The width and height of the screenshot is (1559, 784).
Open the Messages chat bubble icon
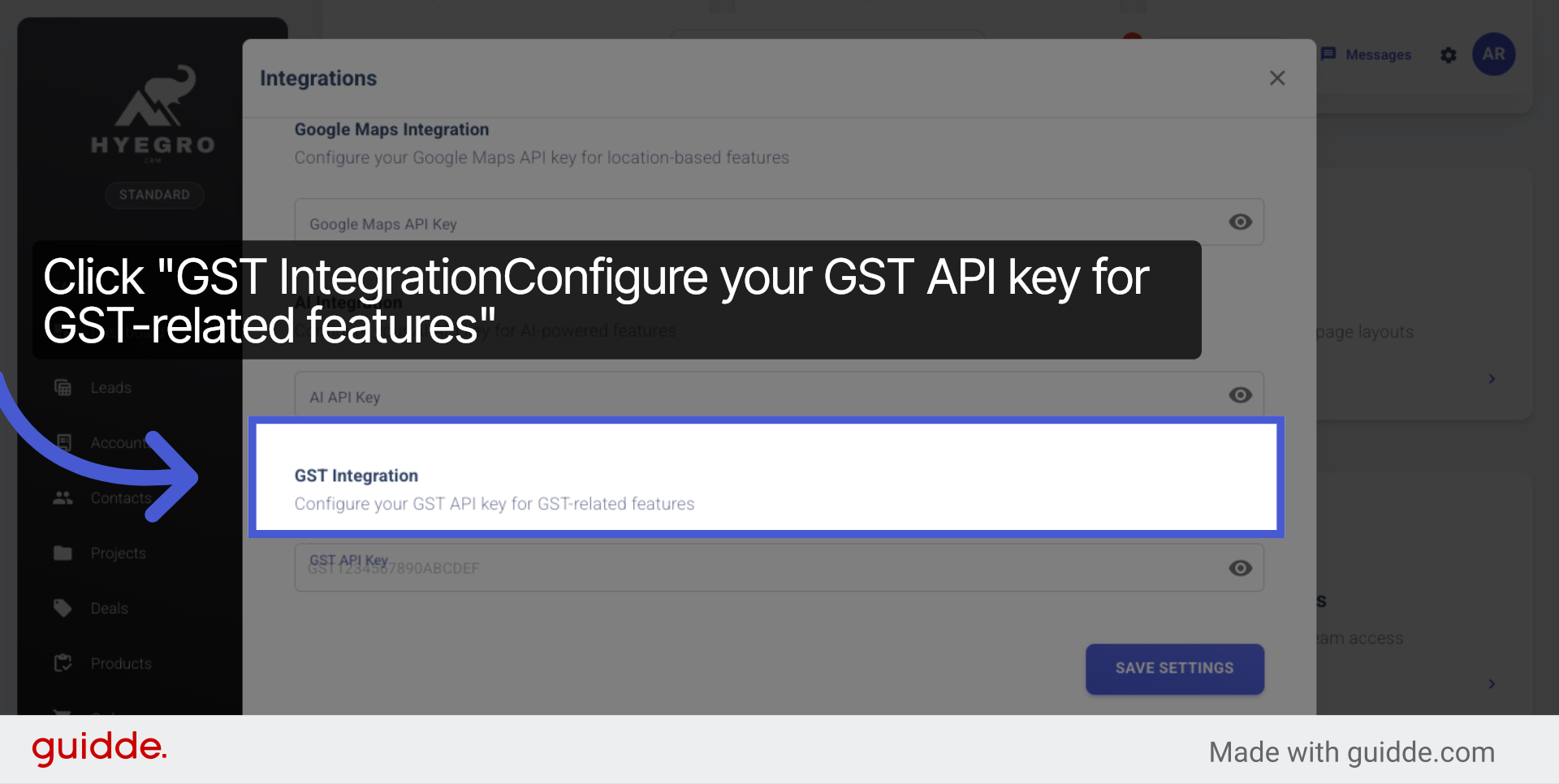pos(1330,54)
